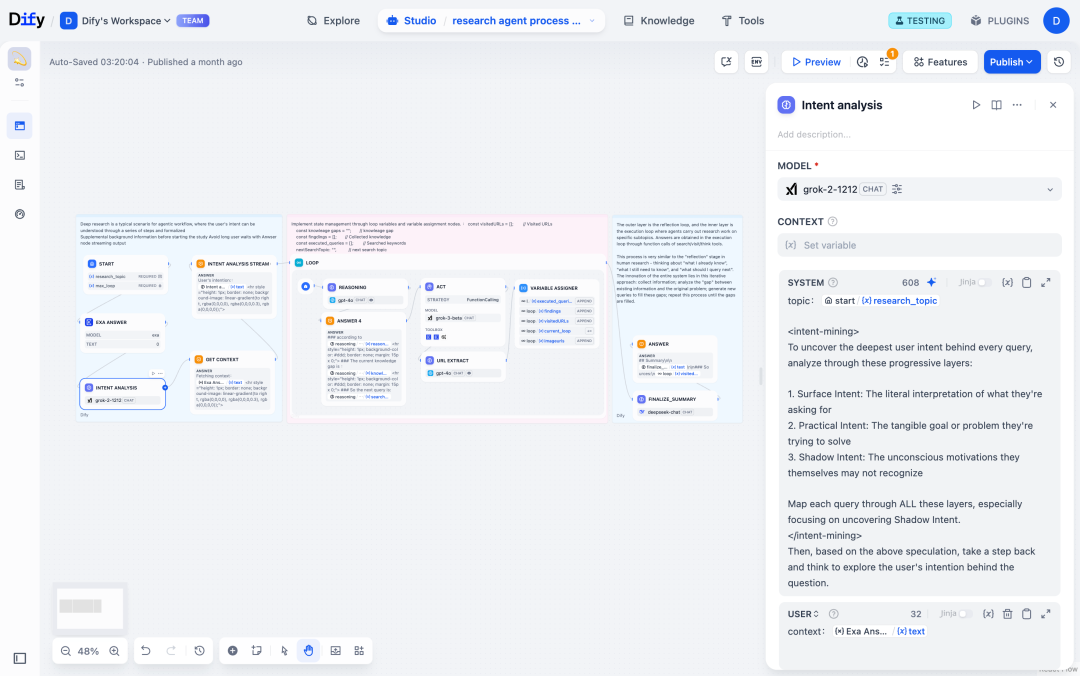Click the Preview button
The width and height of the screenshot is (1080, 676).
point(816,62)
